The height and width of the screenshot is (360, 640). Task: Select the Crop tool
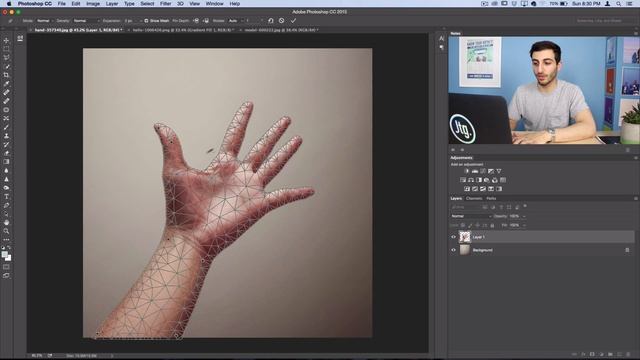(x=6, y=75)
